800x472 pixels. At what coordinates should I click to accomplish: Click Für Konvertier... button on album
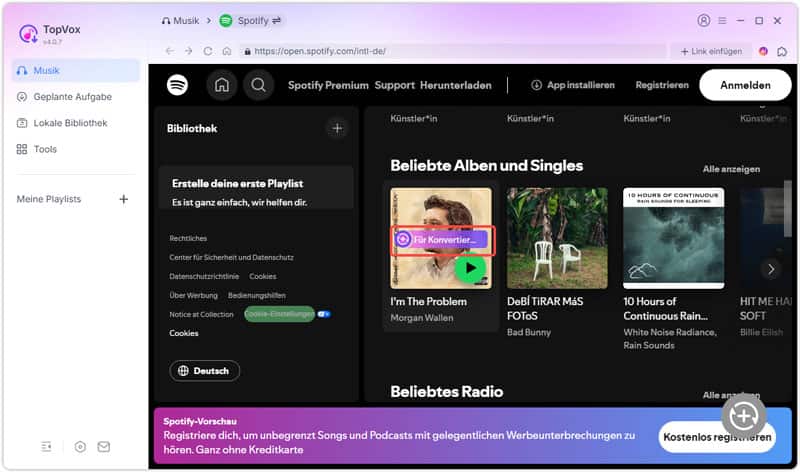click(x=442, y=239)
